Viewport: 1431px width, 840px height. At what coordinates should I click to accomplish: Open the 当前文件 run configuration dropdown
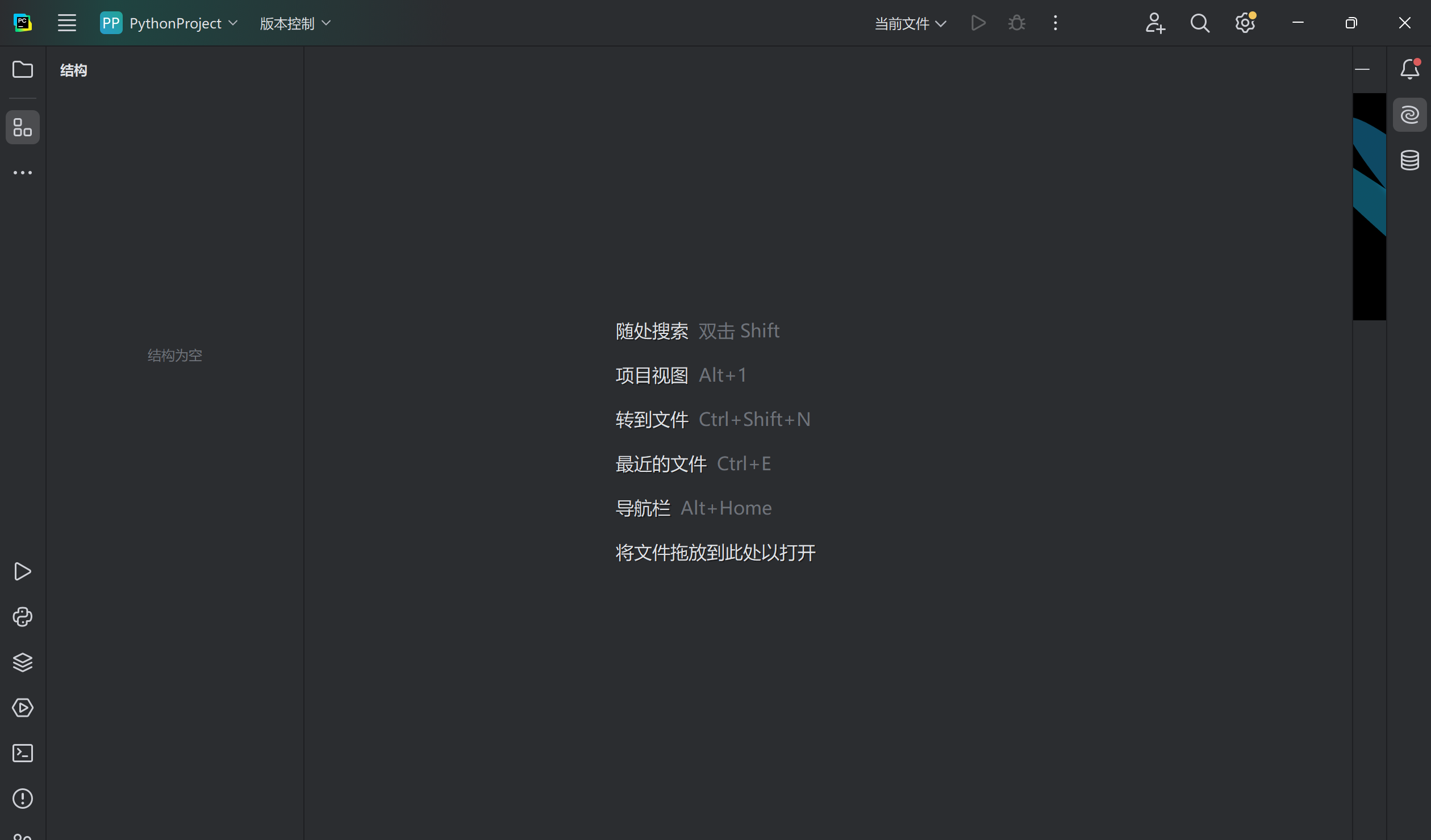(x=910, y=23)
